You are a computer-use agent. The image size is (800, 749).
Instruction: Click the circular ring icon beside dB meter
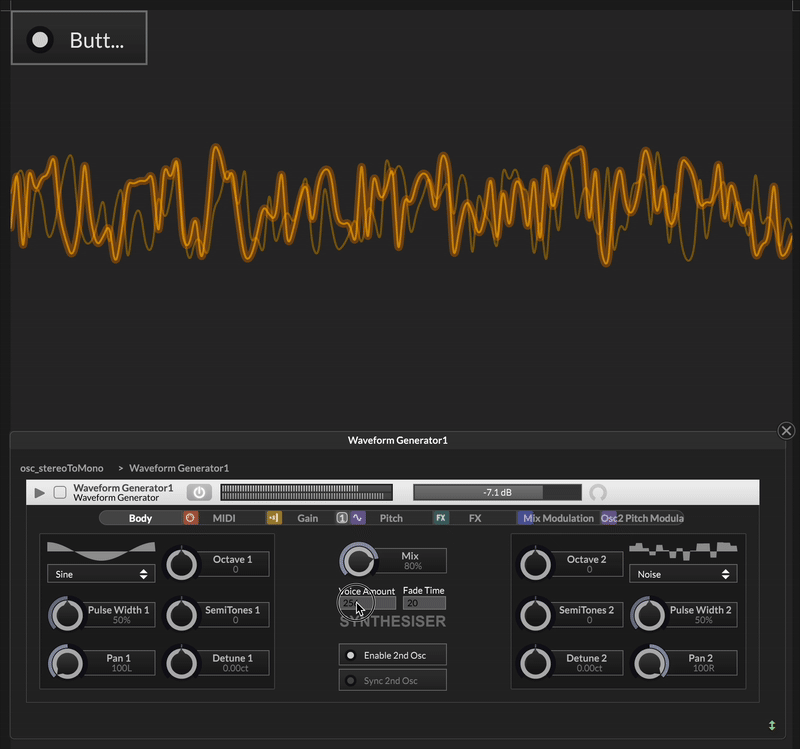pyautogui.click(x=598, y=492)
